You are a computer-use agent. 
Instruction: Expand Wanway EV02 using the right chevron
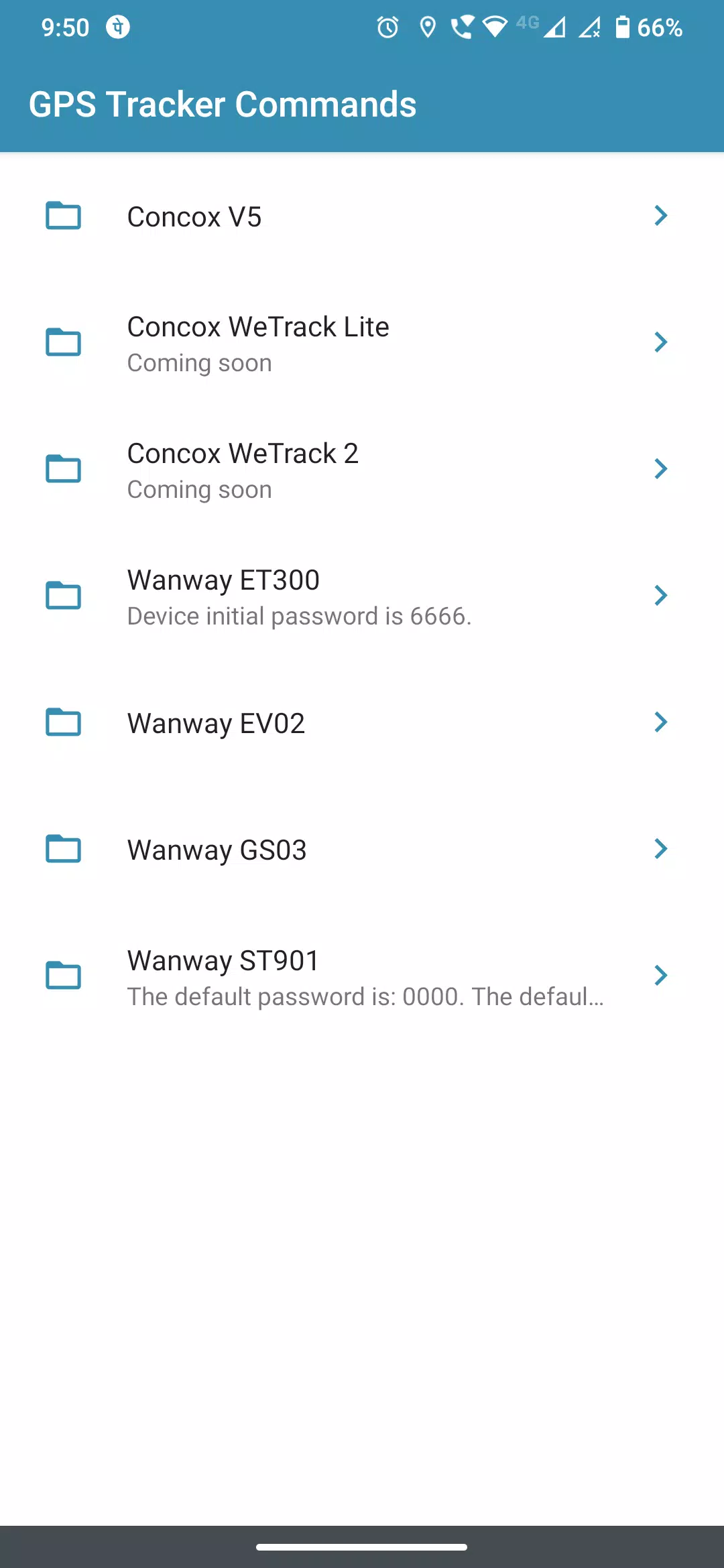[661, 722]
